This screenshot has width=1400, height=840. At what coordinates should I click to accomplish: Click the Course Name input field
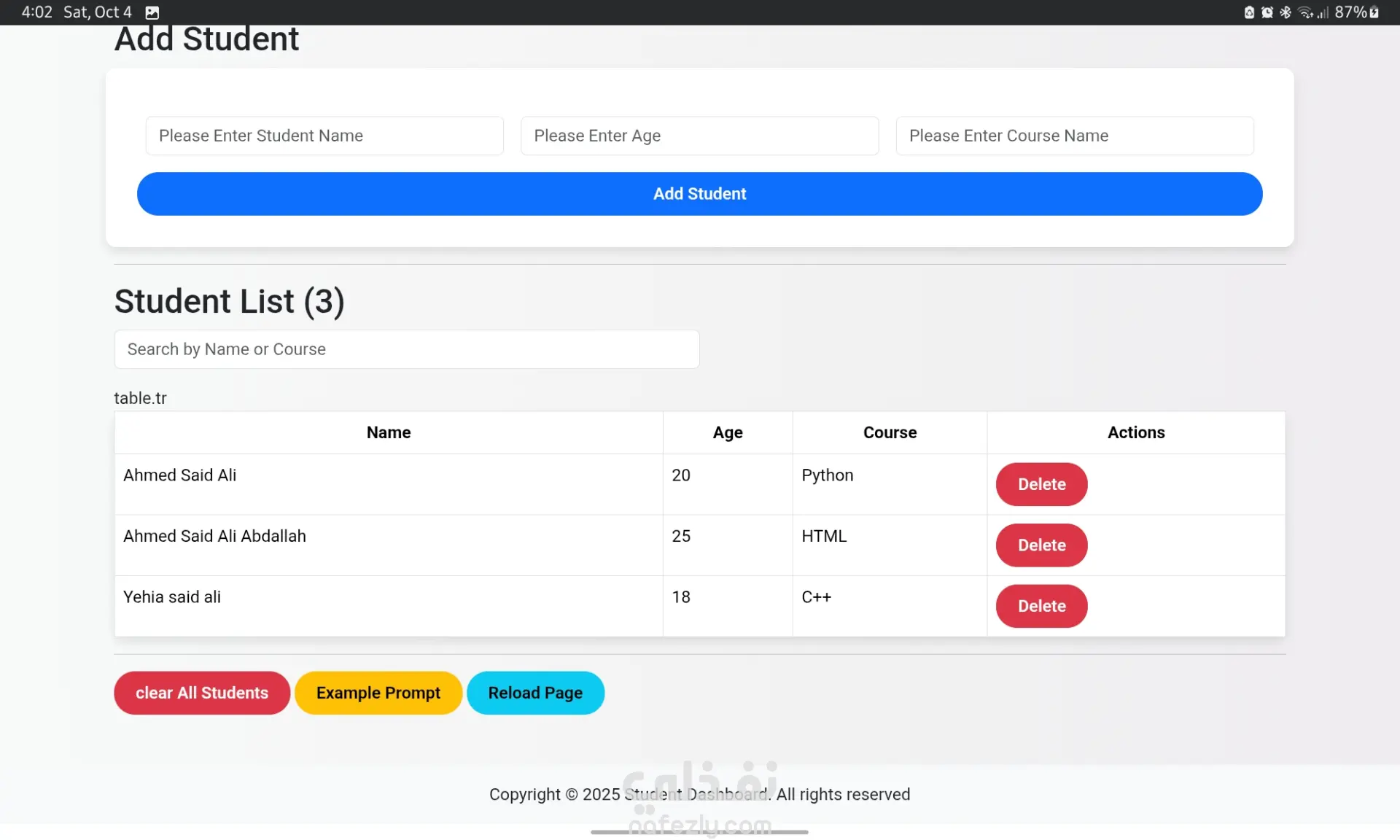click(x=1075, y=136)
